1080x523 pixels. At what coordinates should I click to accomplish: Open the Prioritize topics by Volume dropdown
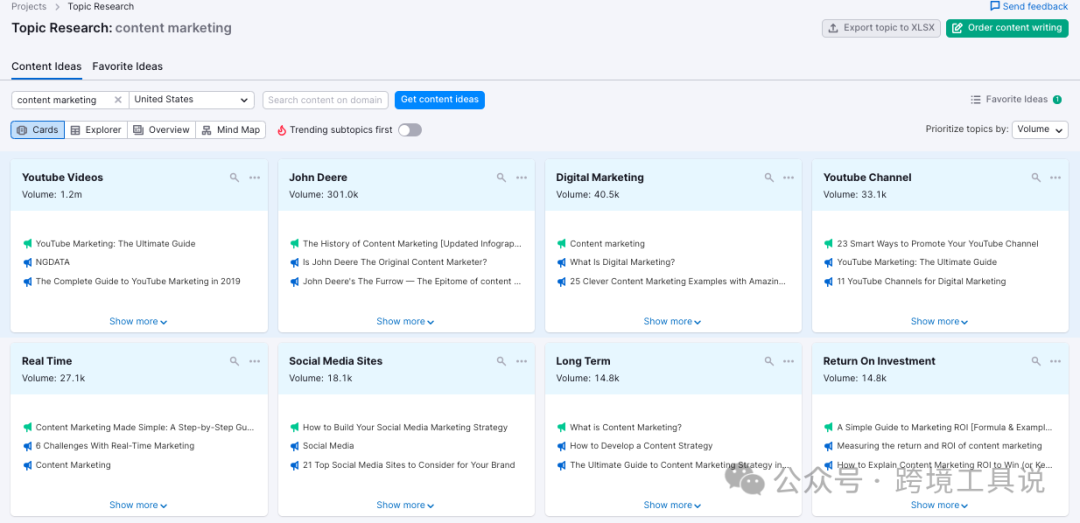pyautogui.click(x=1040, y=130)
